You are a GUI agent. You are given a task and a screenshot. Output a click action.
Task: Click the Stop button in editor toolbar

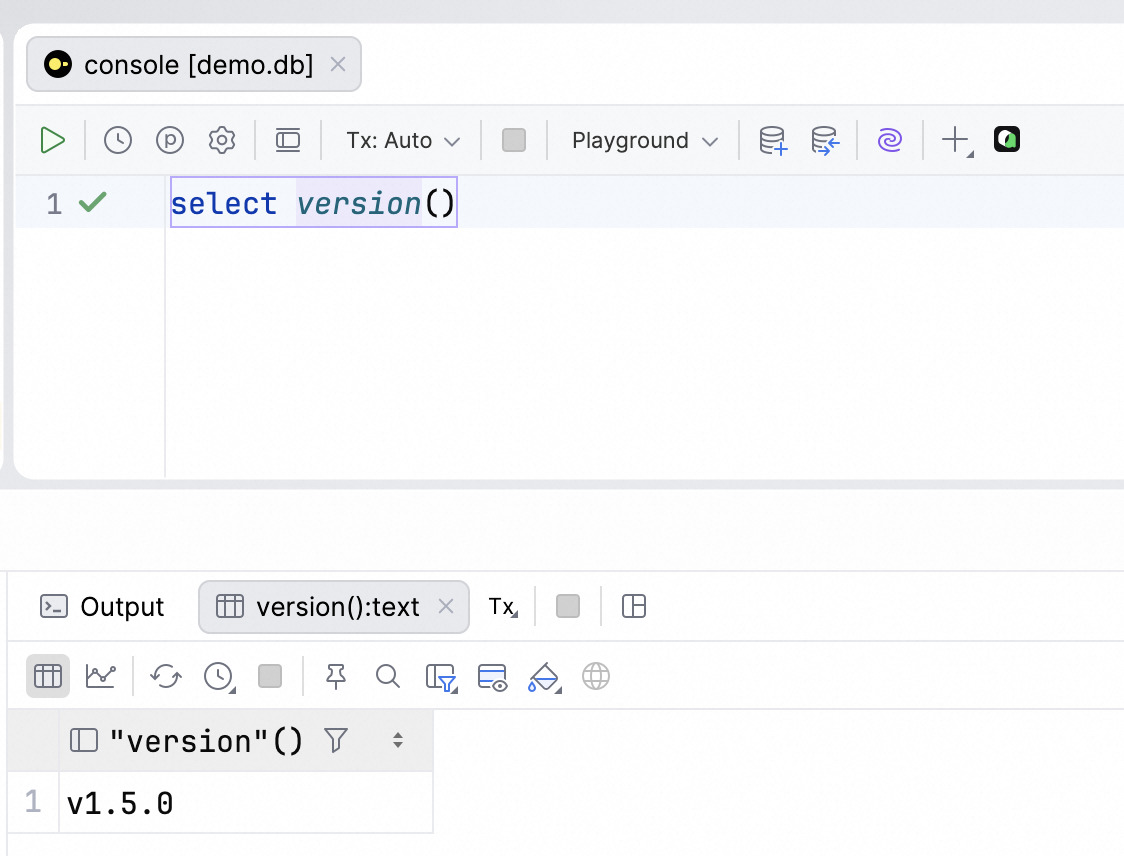click(514, 140)
